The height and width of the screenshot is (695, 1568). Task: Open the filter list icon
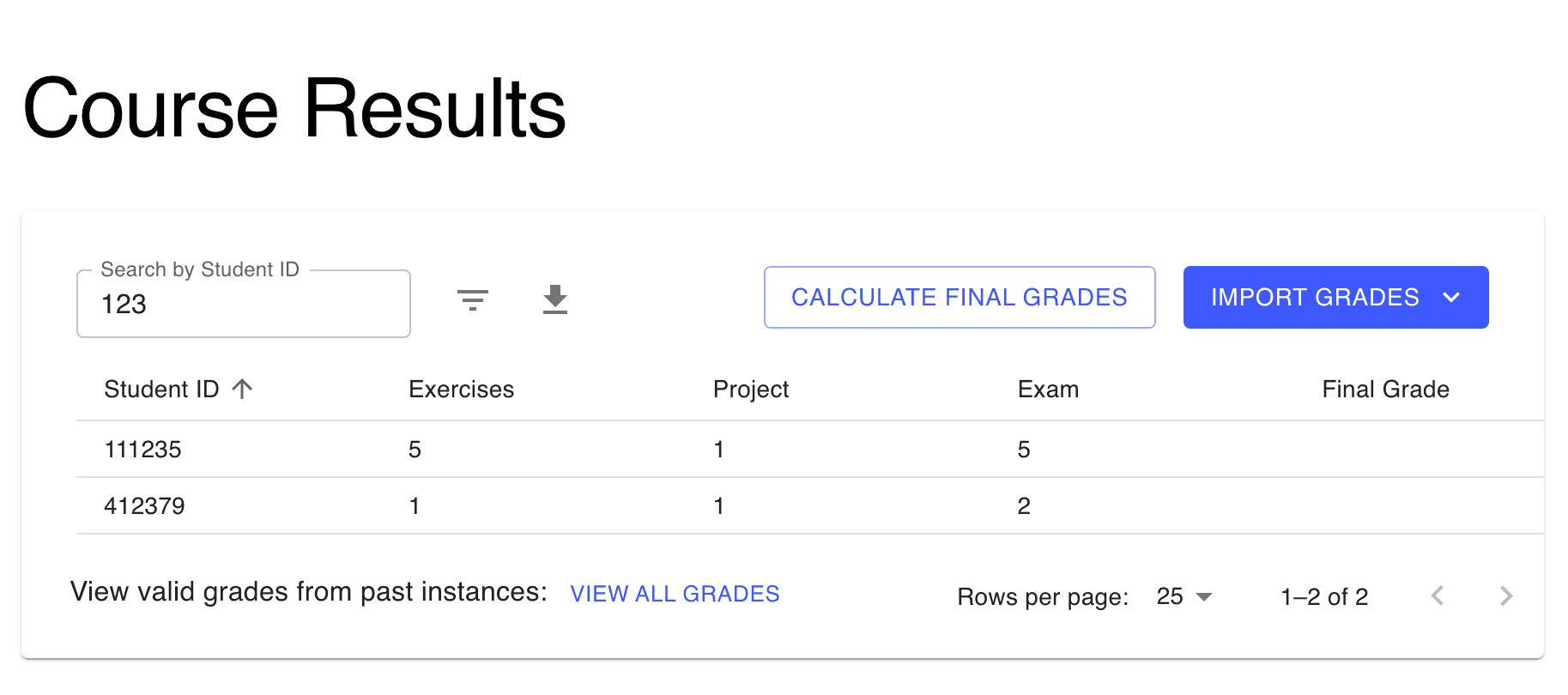click(x=472, y=299)
